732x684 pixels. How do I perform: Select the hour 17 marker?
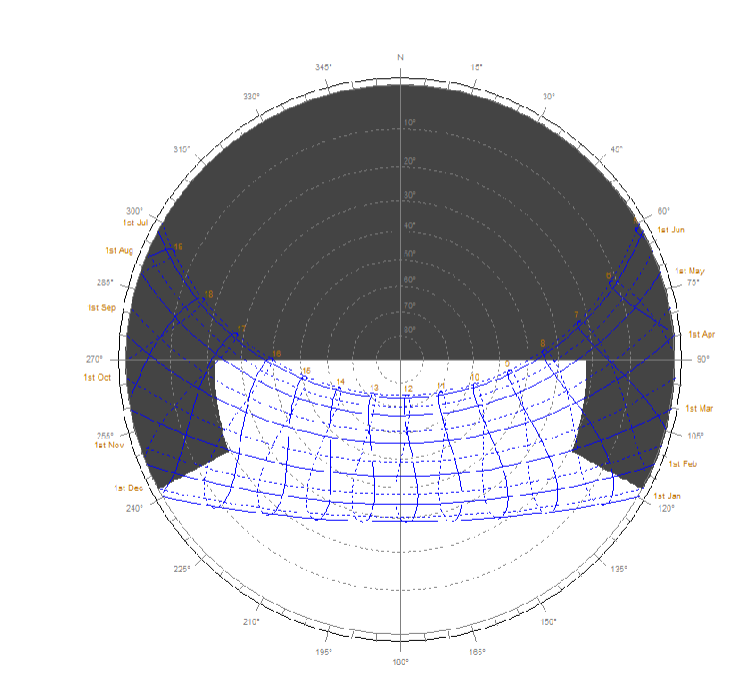[240, 330]
